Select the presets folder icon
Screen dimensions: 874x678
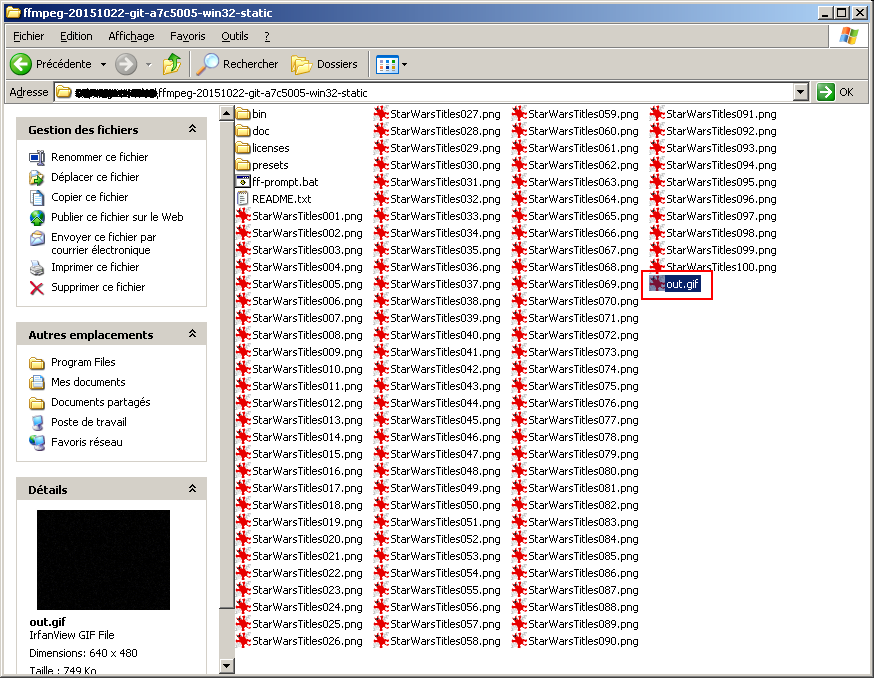click(x=243, y=165)
